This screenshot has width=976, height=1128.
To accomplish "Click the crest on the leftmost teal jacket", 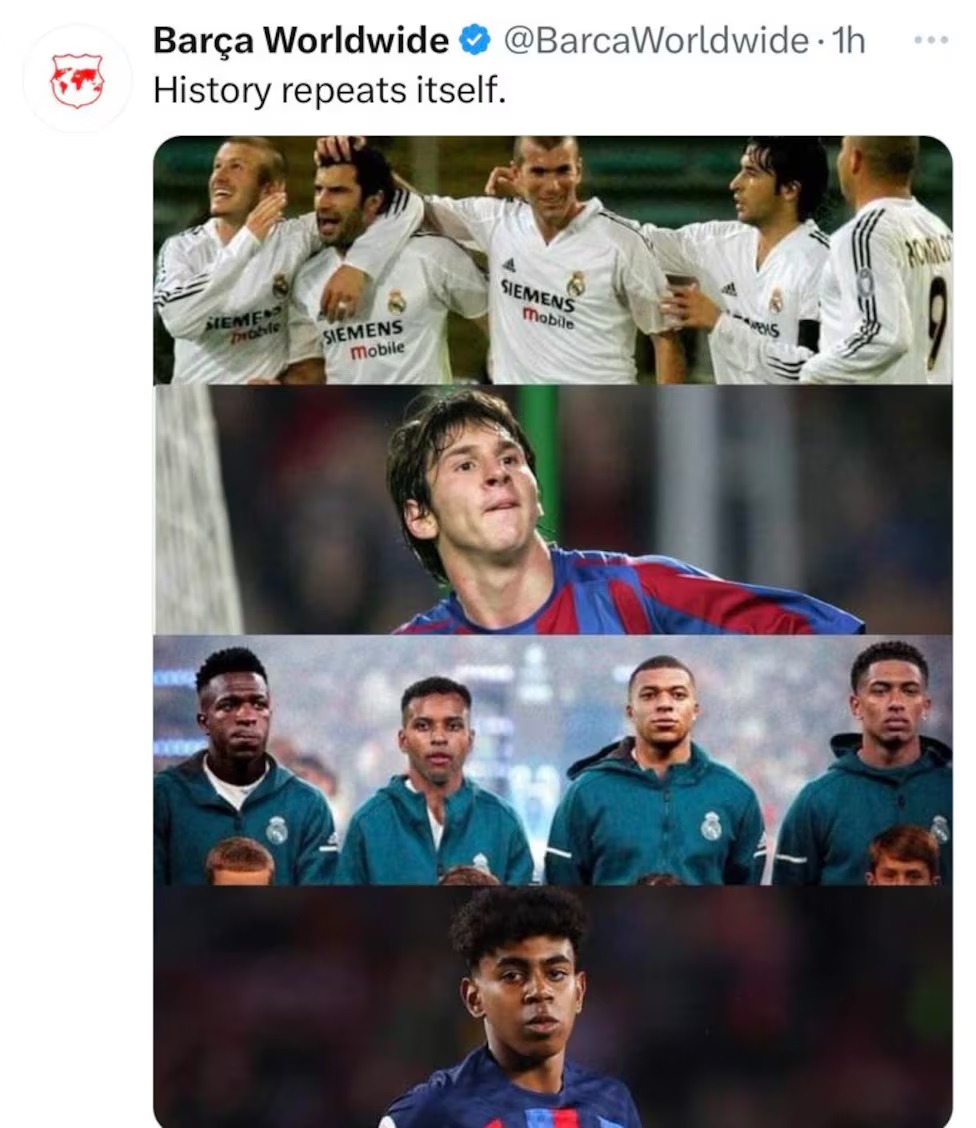I will pyautogui.click(x=277, y=828).
